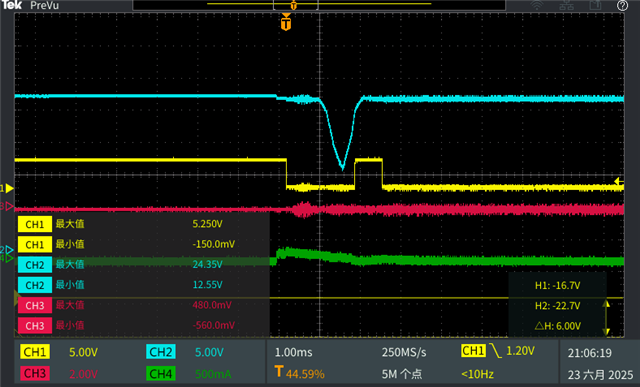Open the 1.00ms horizontal timebase setting
Image resolution: width=640 pixels, height=387 pixels.
pos(293,352)
